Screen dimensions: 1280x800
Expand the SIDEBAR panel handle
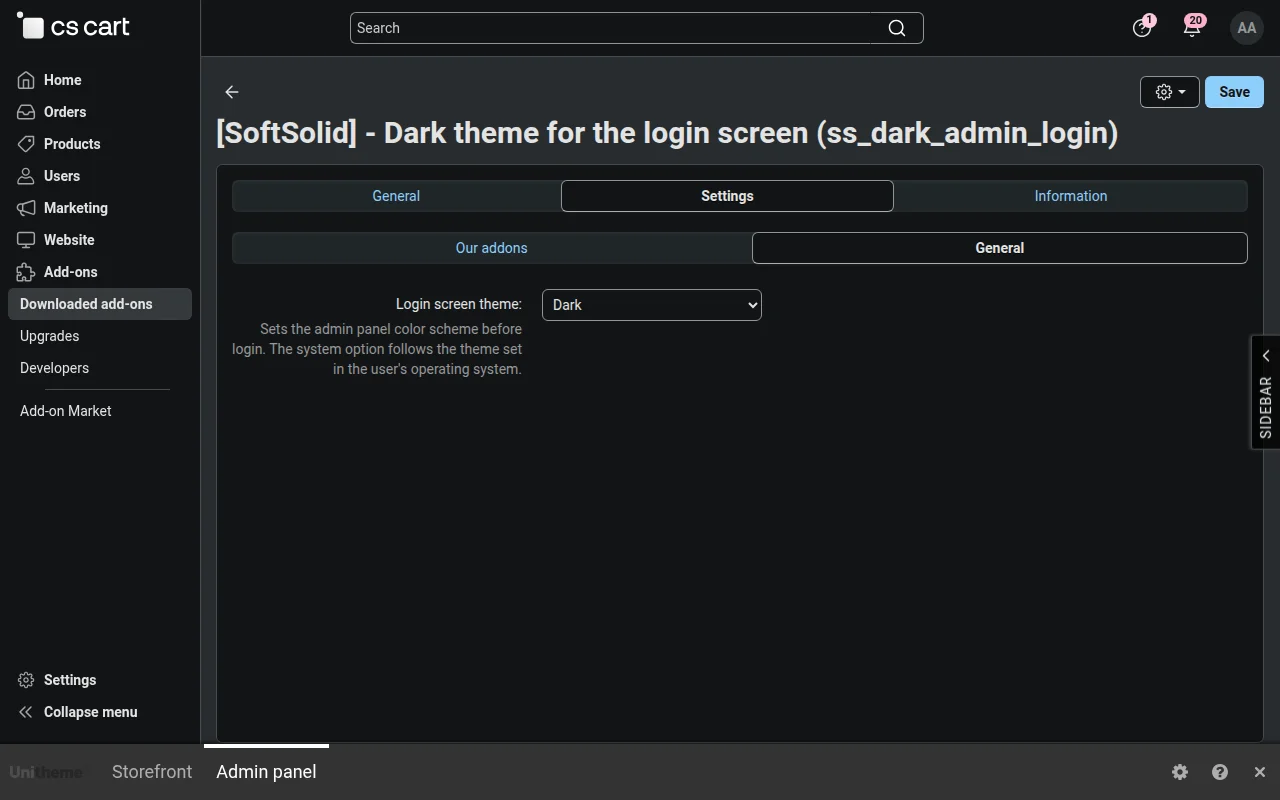click(x=1266, y=392)
